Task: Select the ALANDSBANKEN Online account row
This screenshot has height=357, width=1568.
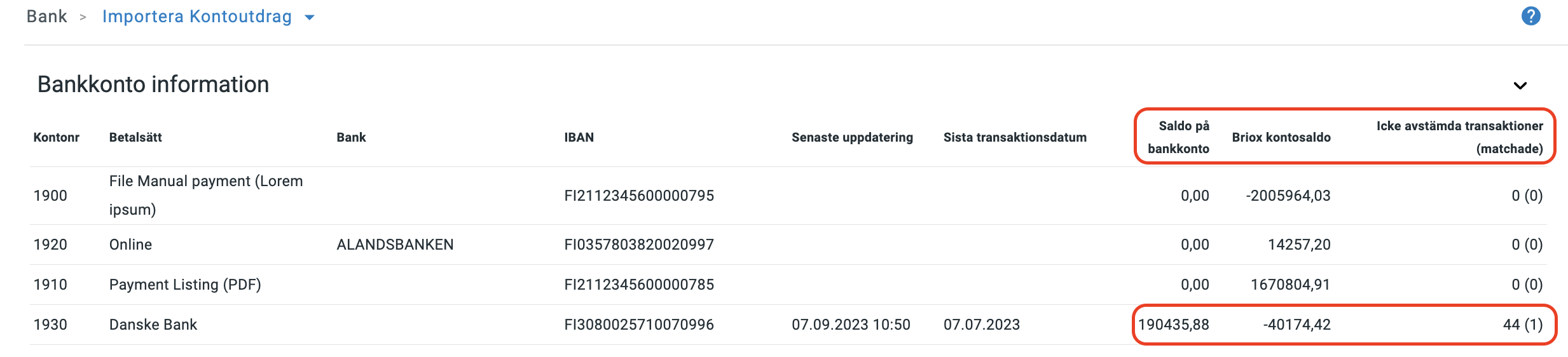Action: pos(394,245)
